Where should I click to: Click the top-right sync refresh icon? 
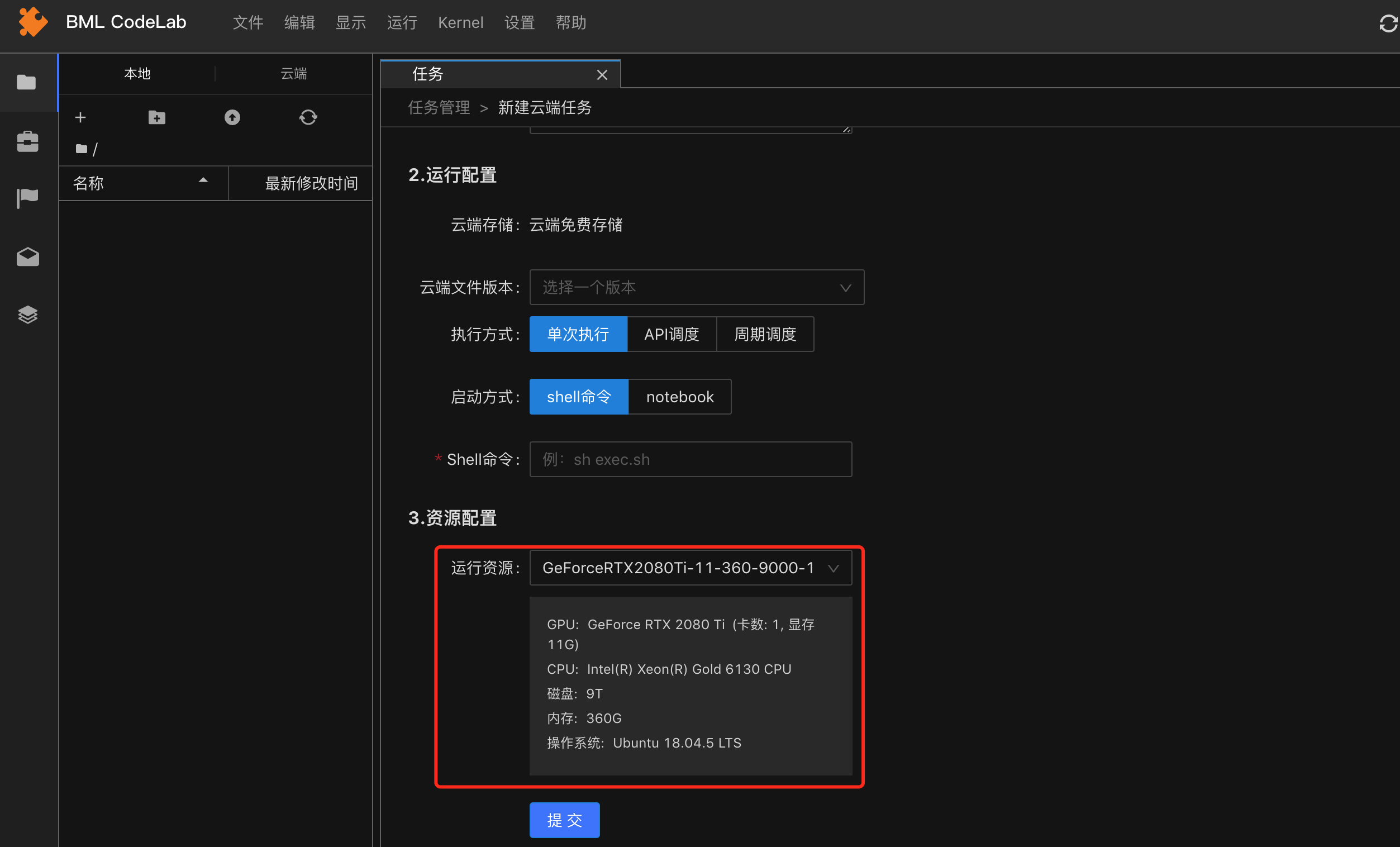pyautogui.click(x=1388, y=23)
